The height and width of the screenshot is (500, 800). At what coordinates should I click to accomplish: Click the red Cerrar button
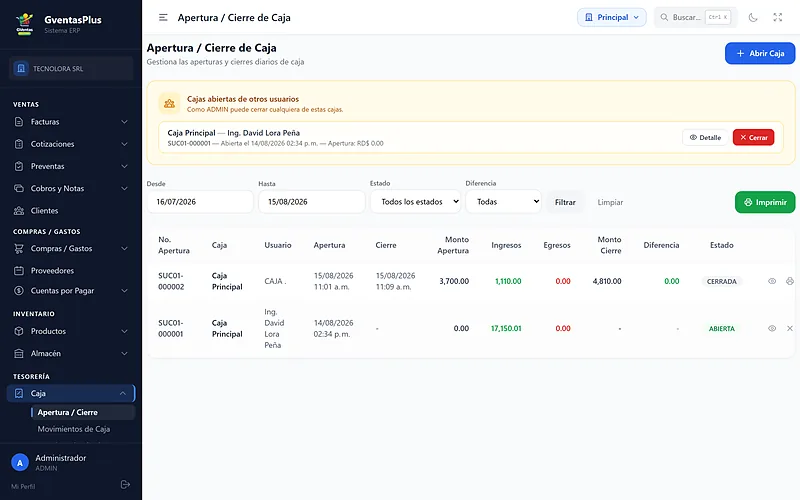(x=754, y=137)
